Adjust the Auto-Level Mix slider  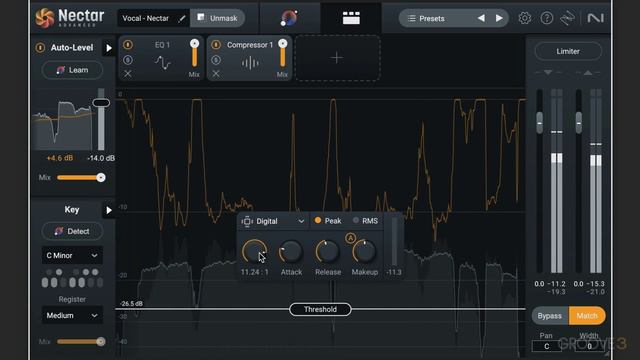(x=81, y=178)
